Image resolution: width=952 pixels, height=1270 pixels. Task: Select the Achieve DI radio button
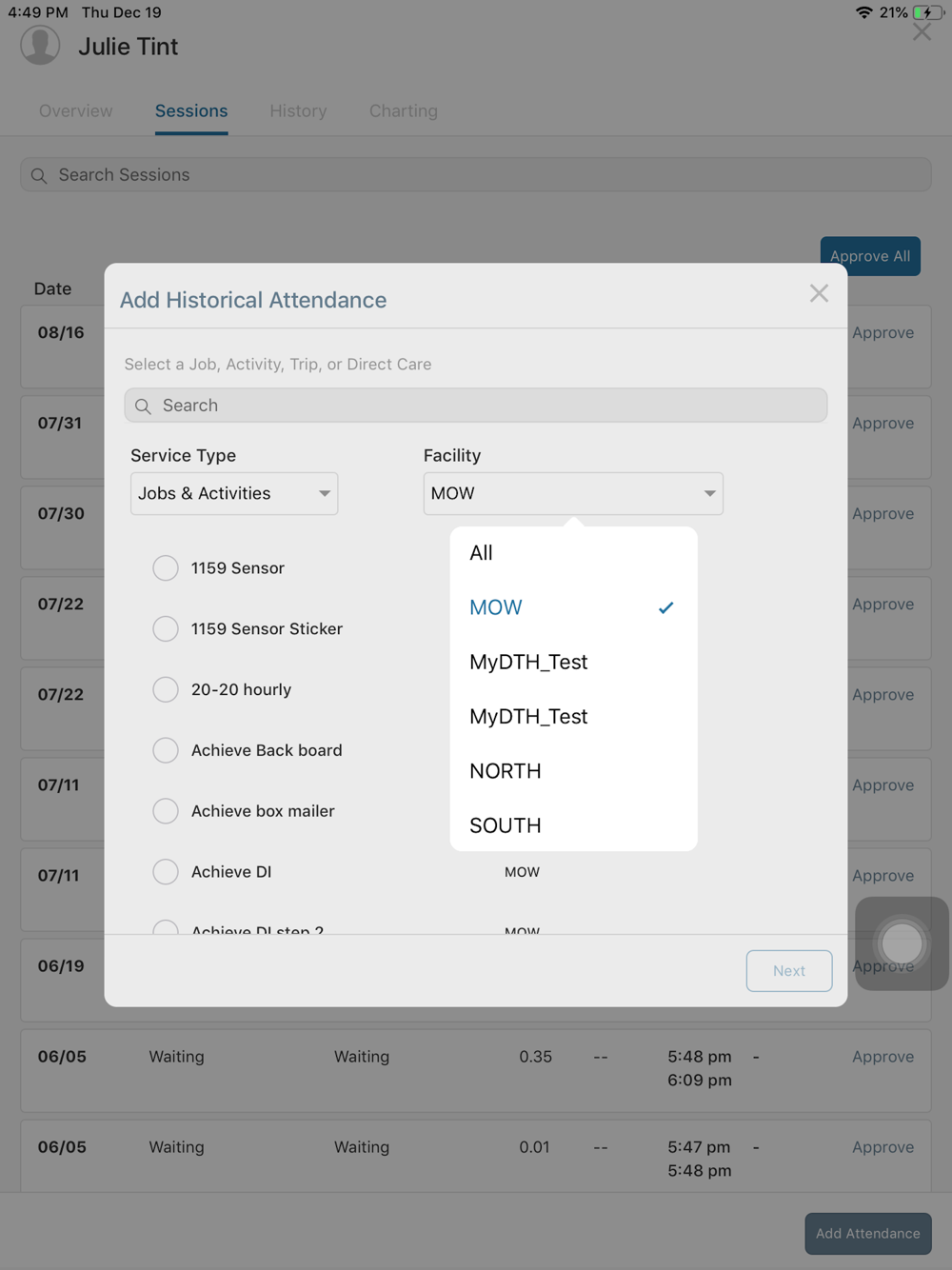pyautogui.click(x=166, y=872)
